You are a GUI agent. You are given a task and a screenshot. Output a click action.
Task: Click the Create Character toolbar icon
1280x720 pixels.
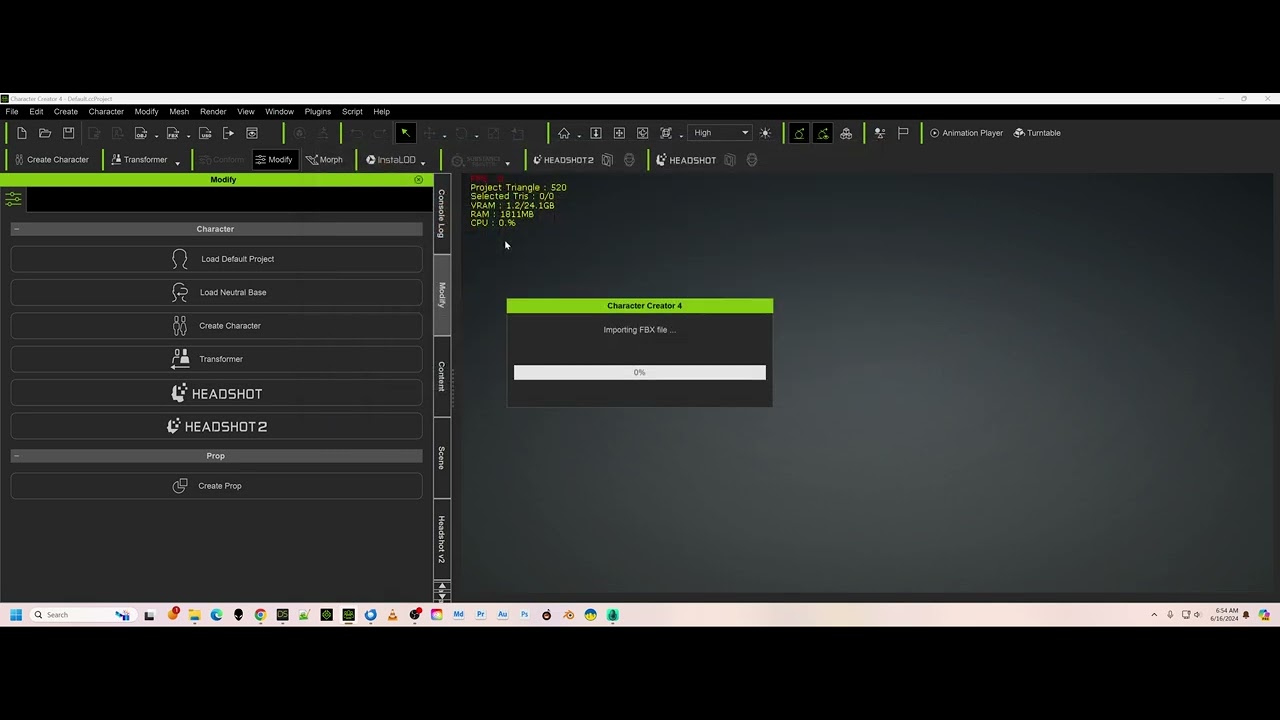point(52,160)
